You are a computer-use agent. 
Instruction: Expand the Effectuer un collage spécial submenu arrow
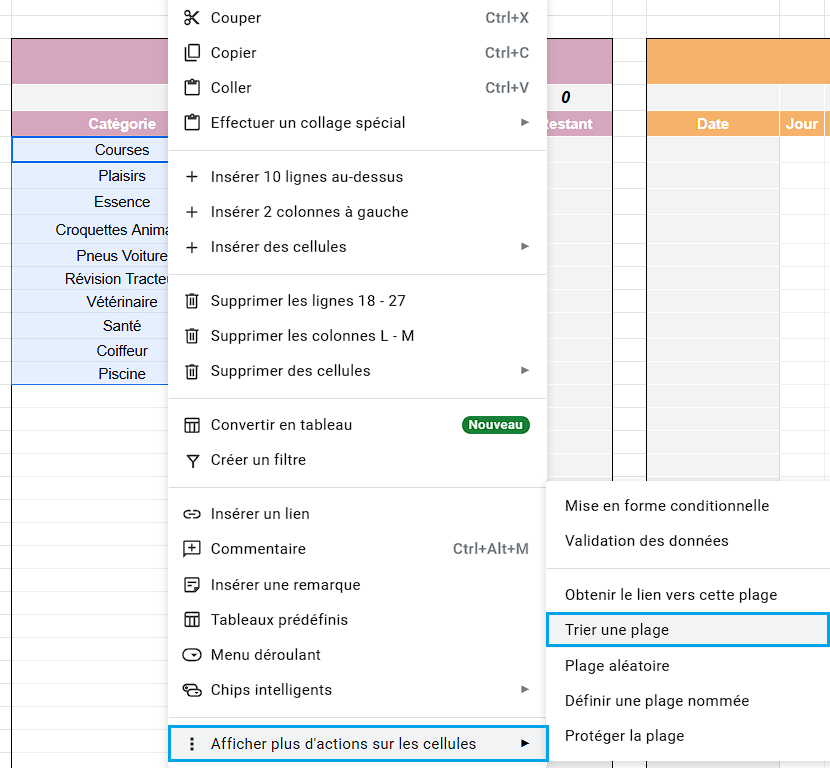pyautogui.click(x=525, y=123)
